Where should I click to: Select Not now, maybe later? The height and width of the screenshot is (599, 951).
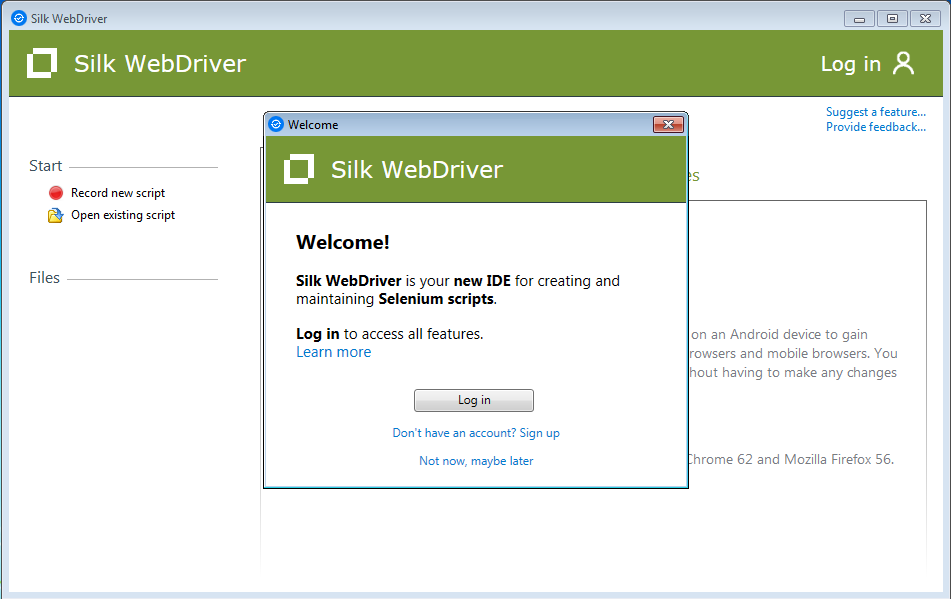coord(476,461)
